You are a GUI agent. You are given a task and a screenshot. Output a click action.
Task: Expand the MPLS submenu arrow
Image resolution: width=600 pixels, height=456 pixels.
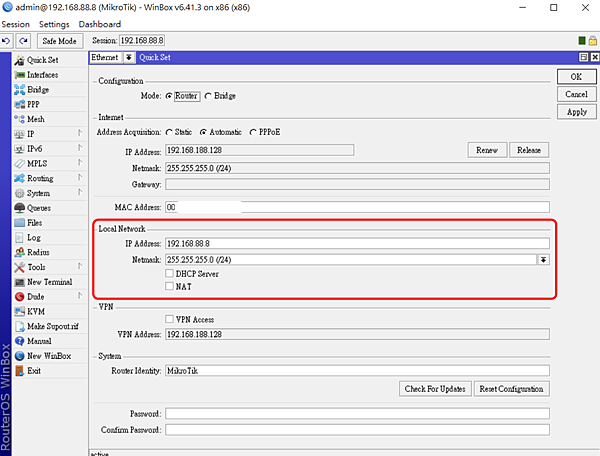click(80, 163)
